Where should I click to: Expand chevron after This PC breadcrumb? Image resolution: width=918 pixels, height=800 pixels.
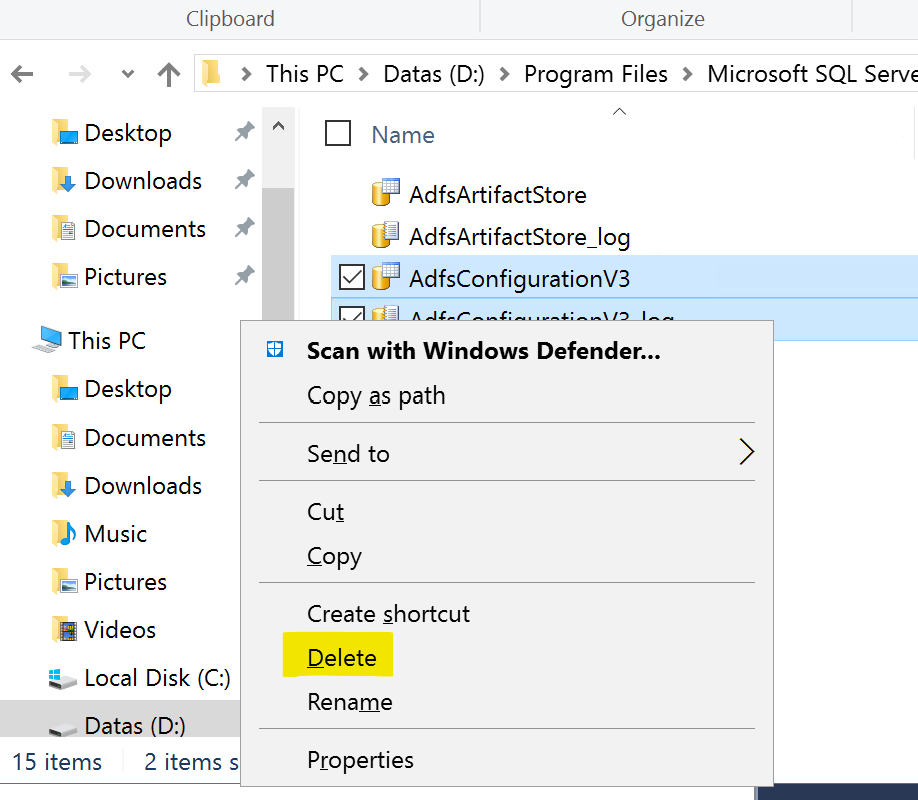364,74
